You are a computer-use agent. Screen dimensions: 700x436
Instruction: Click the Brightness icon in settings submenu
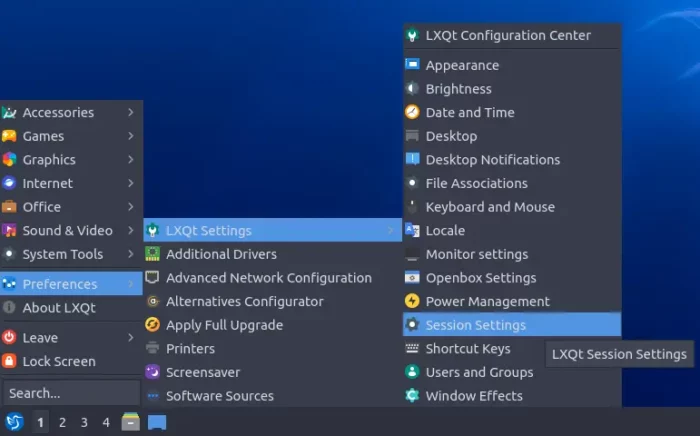click(412, 88)
